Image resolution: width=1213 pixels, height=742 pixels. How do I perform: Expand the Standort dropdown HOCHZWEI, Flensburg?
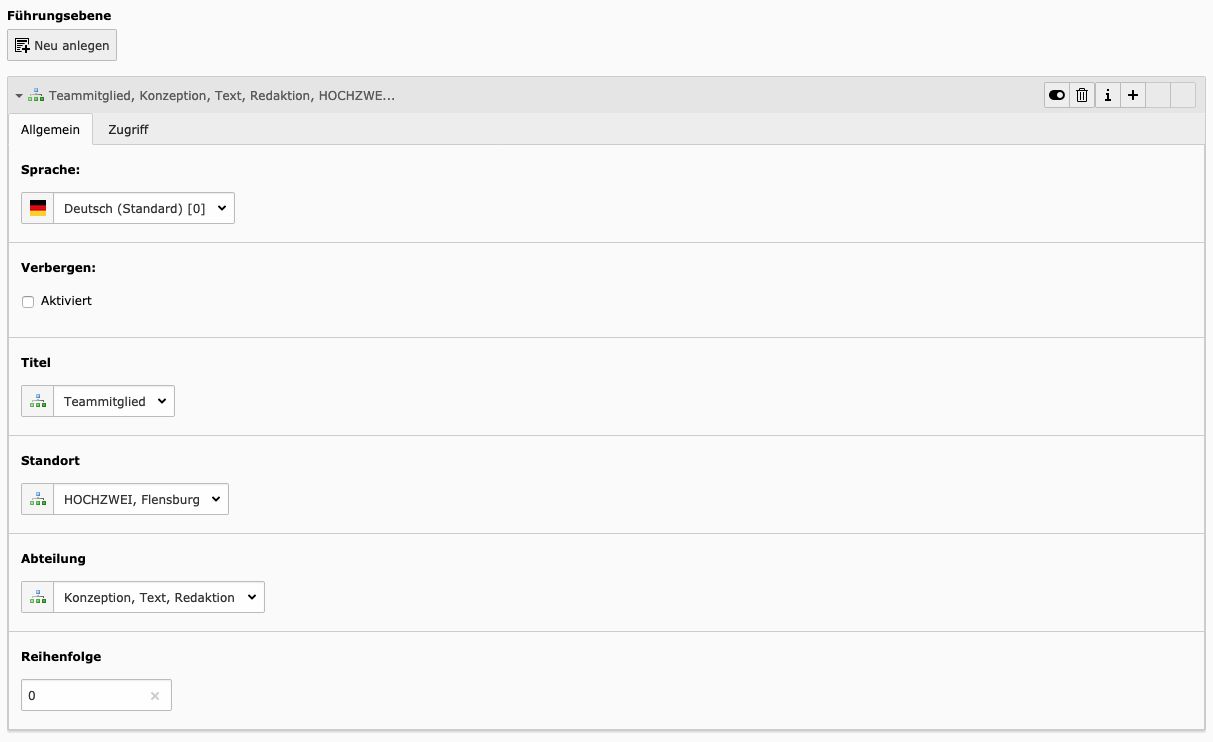pyautogui.click(x=140, y=499)
